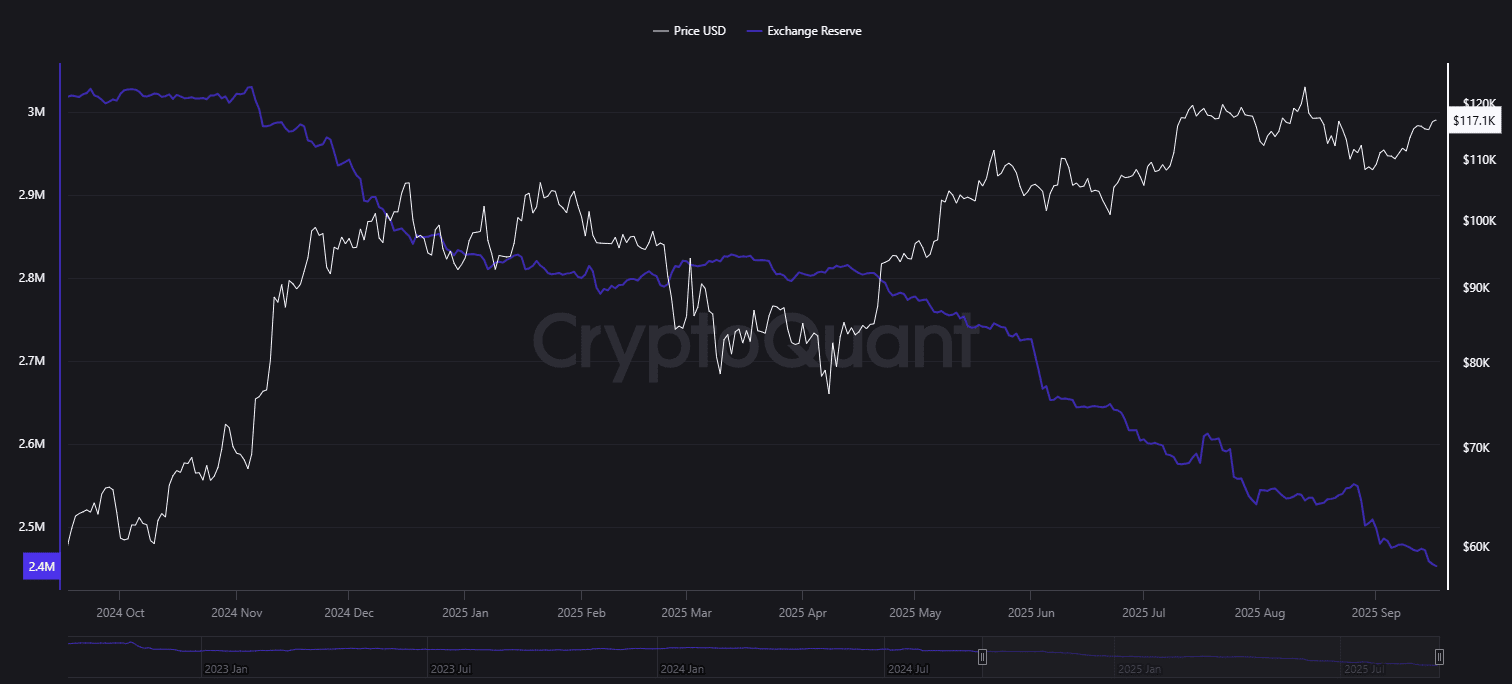Viewport: 1512px width, 684px height.
Task: Click the 2024 Oct x-axis label
Action: point(121,612)
